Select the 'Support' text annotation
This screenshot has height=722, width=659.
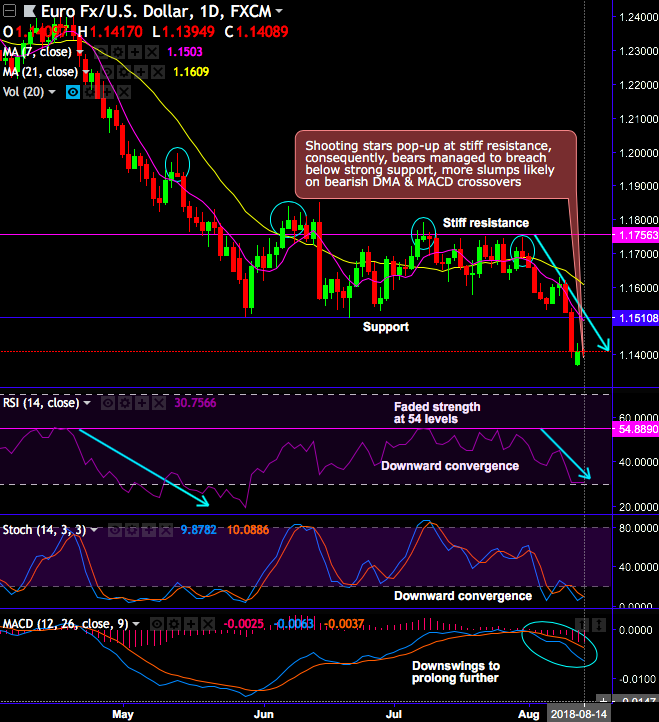pos(386,327)
